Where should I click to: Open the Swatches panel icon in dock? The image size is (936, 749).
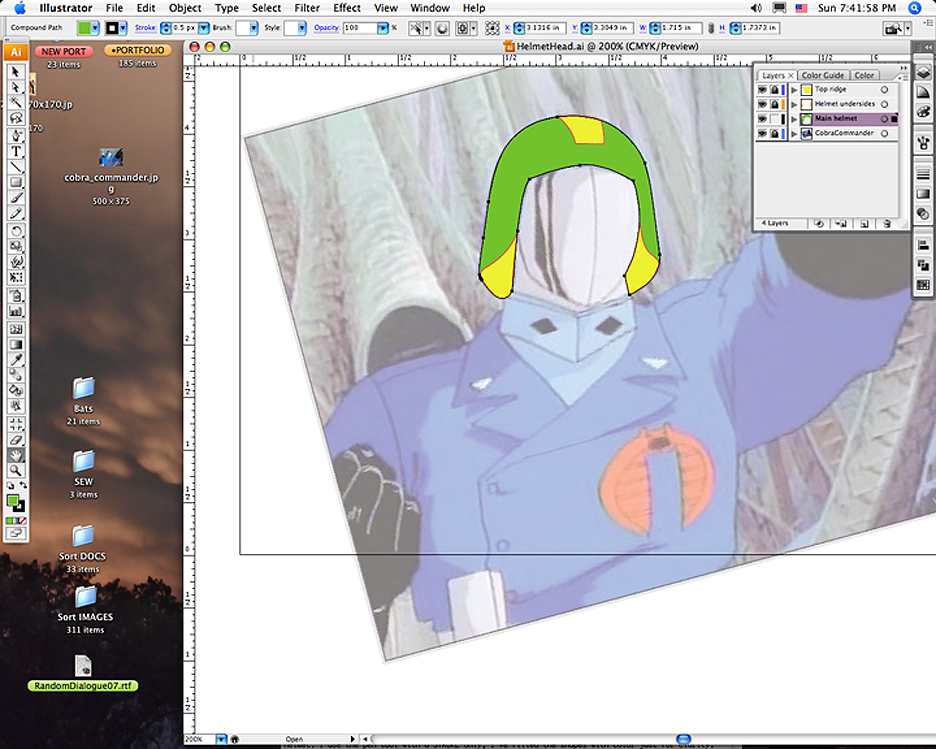pyautogui.click(x=923, y=285)
